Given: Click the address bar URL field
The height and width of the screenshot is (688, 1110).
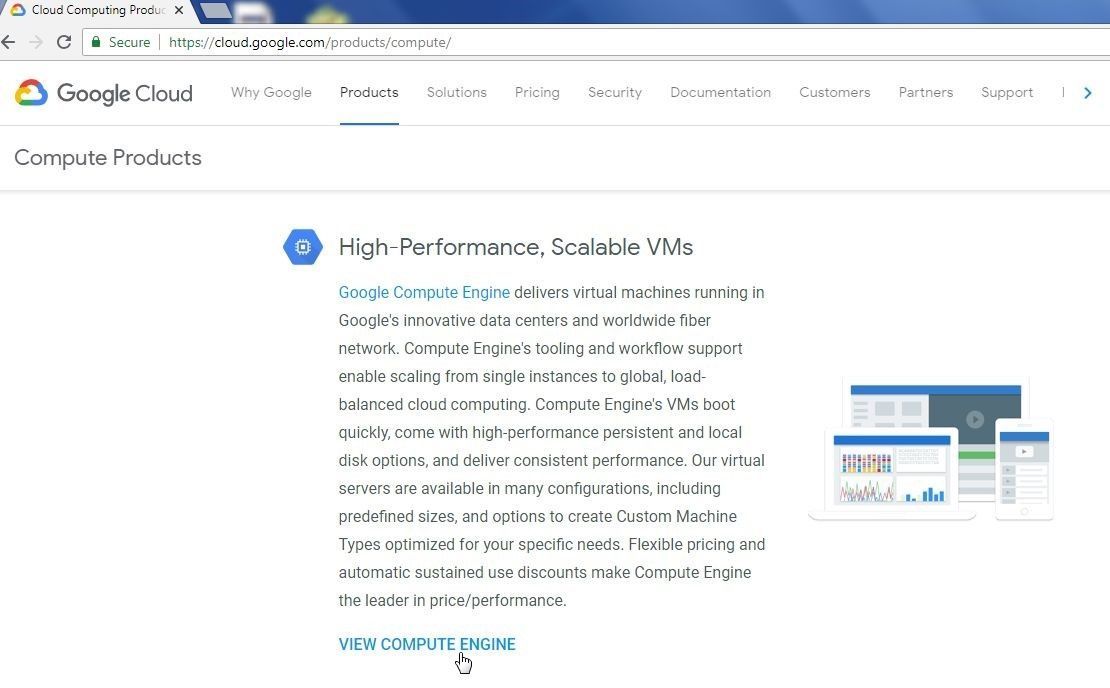Looking at the screenshot, I should [x=600, y=42].
